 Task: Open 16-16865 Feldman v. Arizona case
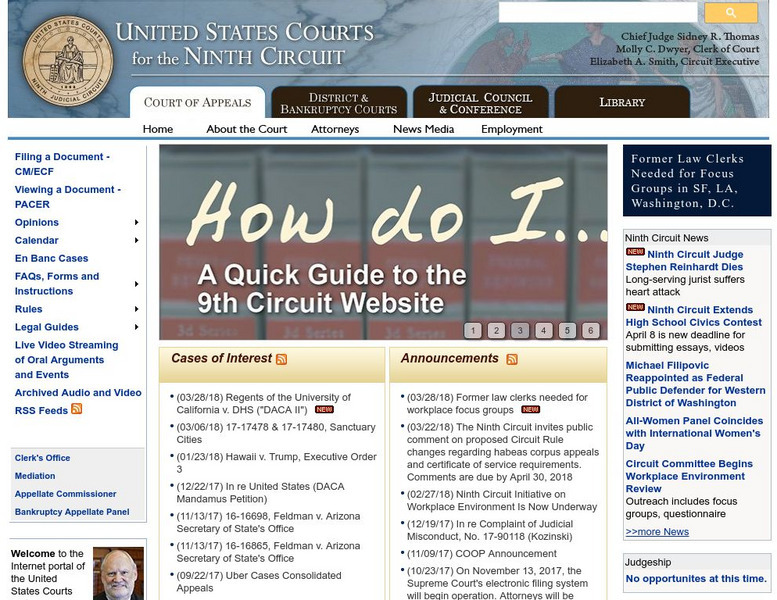(x=269, y=552)
